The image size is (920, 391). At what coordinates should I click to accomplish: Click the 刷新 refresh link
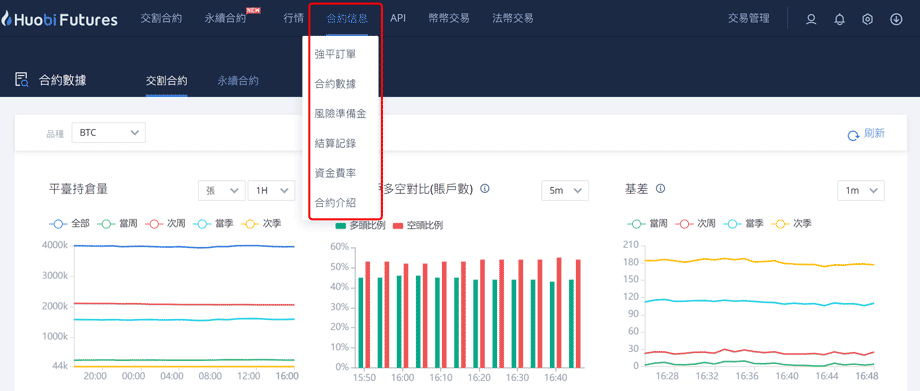coord(874,133)
